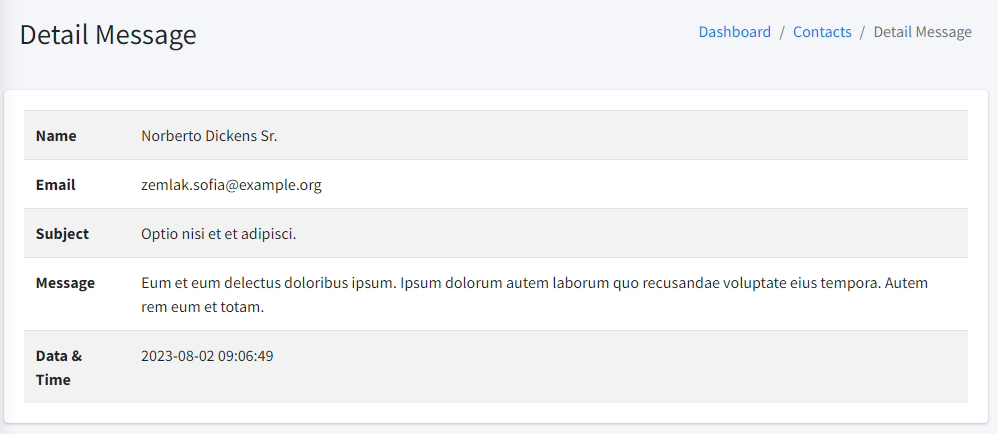Image resolution: width=998 pixels, height=434 pixels.
Task: Click the subject text Optio nisi et et adipisci
Action: point(219,234)
